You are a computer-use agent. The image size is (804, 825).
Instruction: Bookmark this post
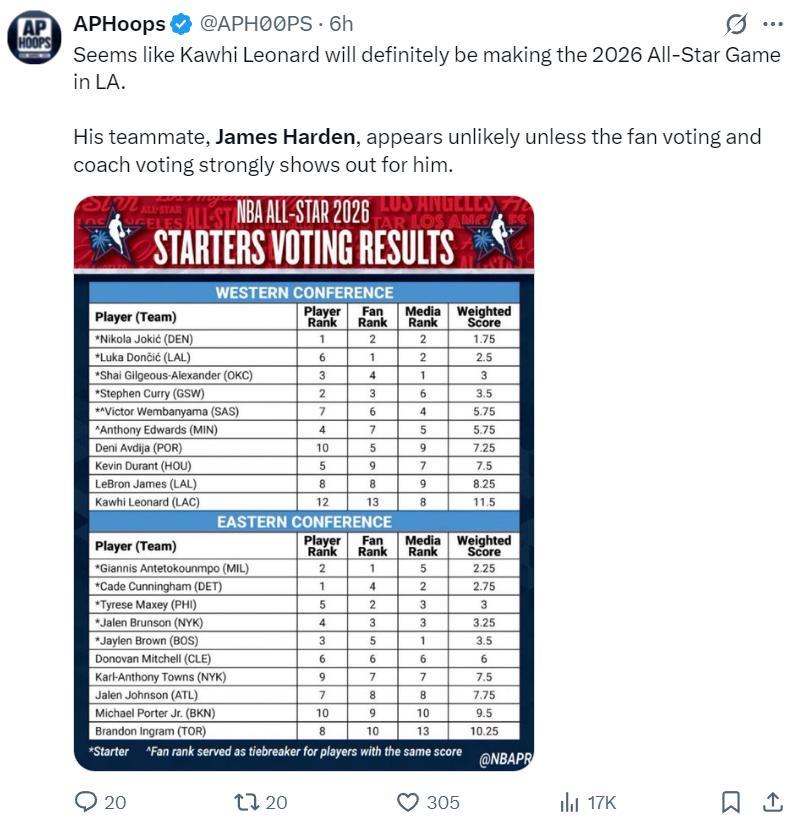[731, 802]
